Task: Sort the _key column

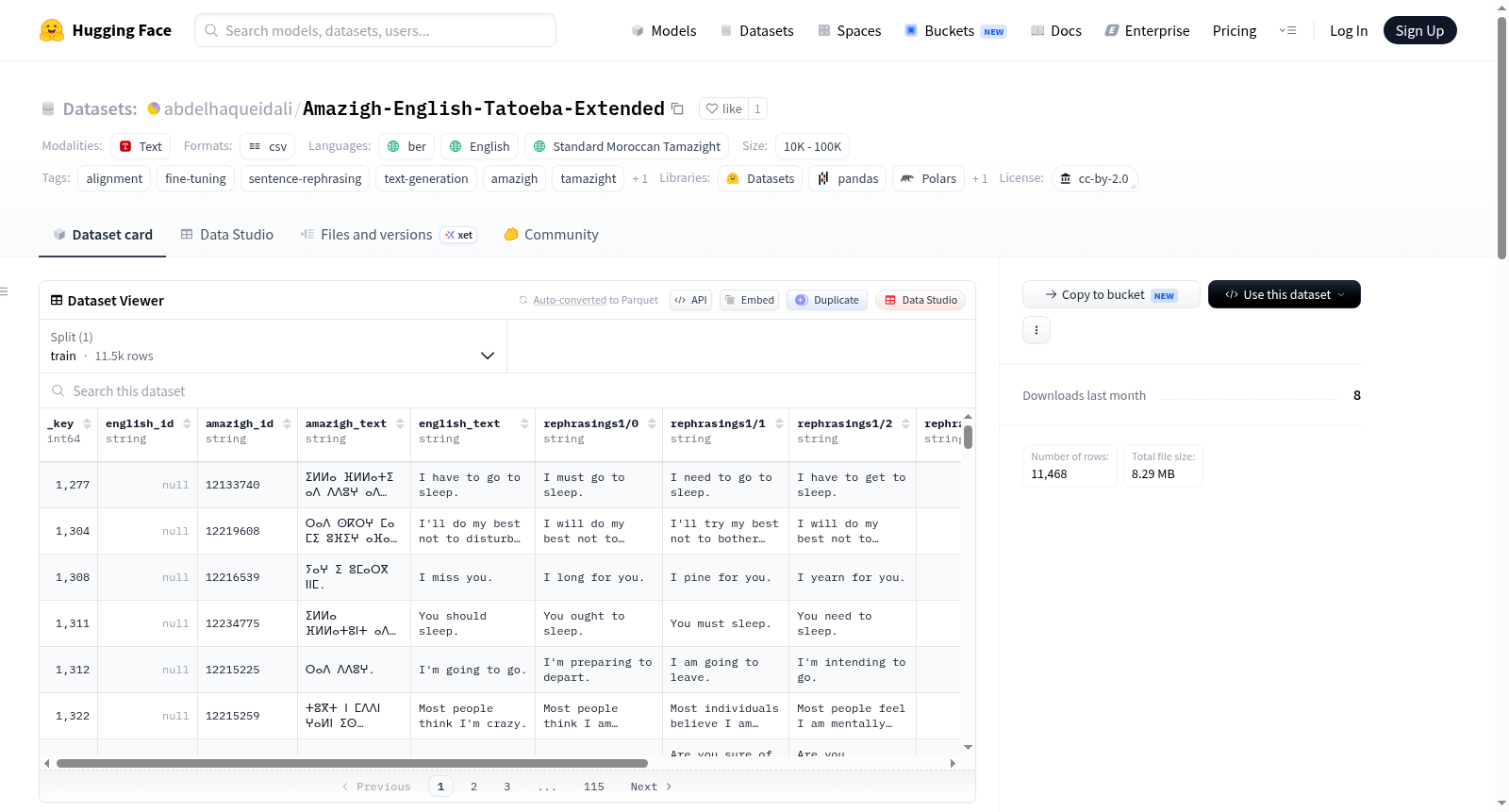Action: tap(87, 423)
